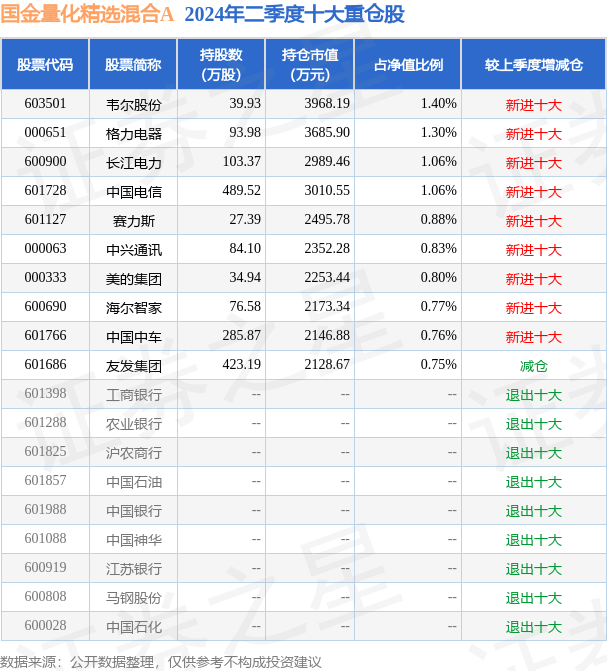The height and width of the screenshot is (671, 607).
Task: Select stock name 中兴通讯
Action: (x=134, y=250)
